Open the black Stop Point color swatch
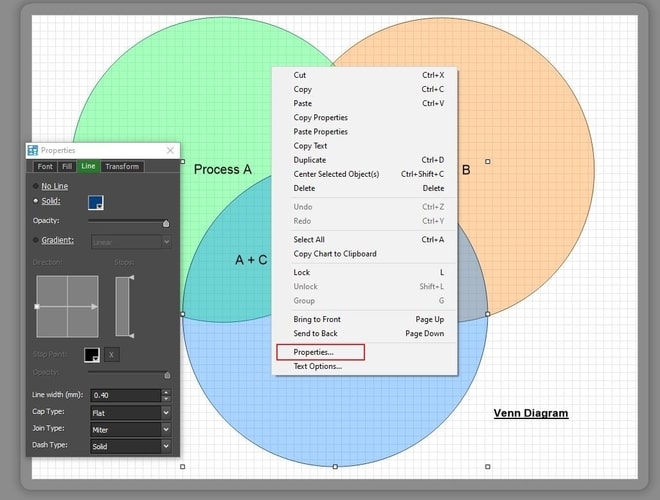 92,355
